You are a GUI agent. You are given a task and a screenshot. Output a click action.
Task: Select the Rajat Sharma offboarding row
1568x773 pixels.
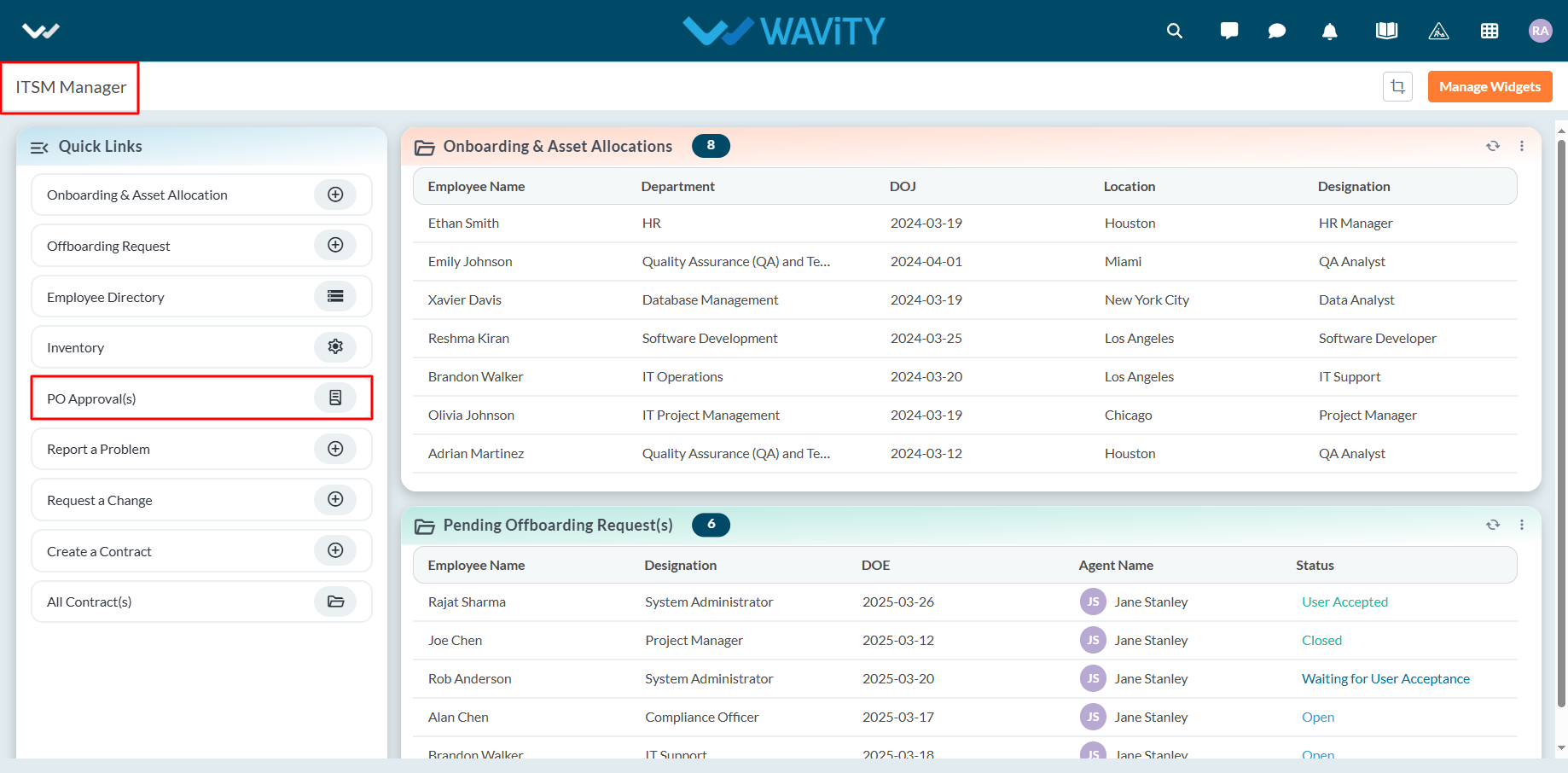point(965,602)
